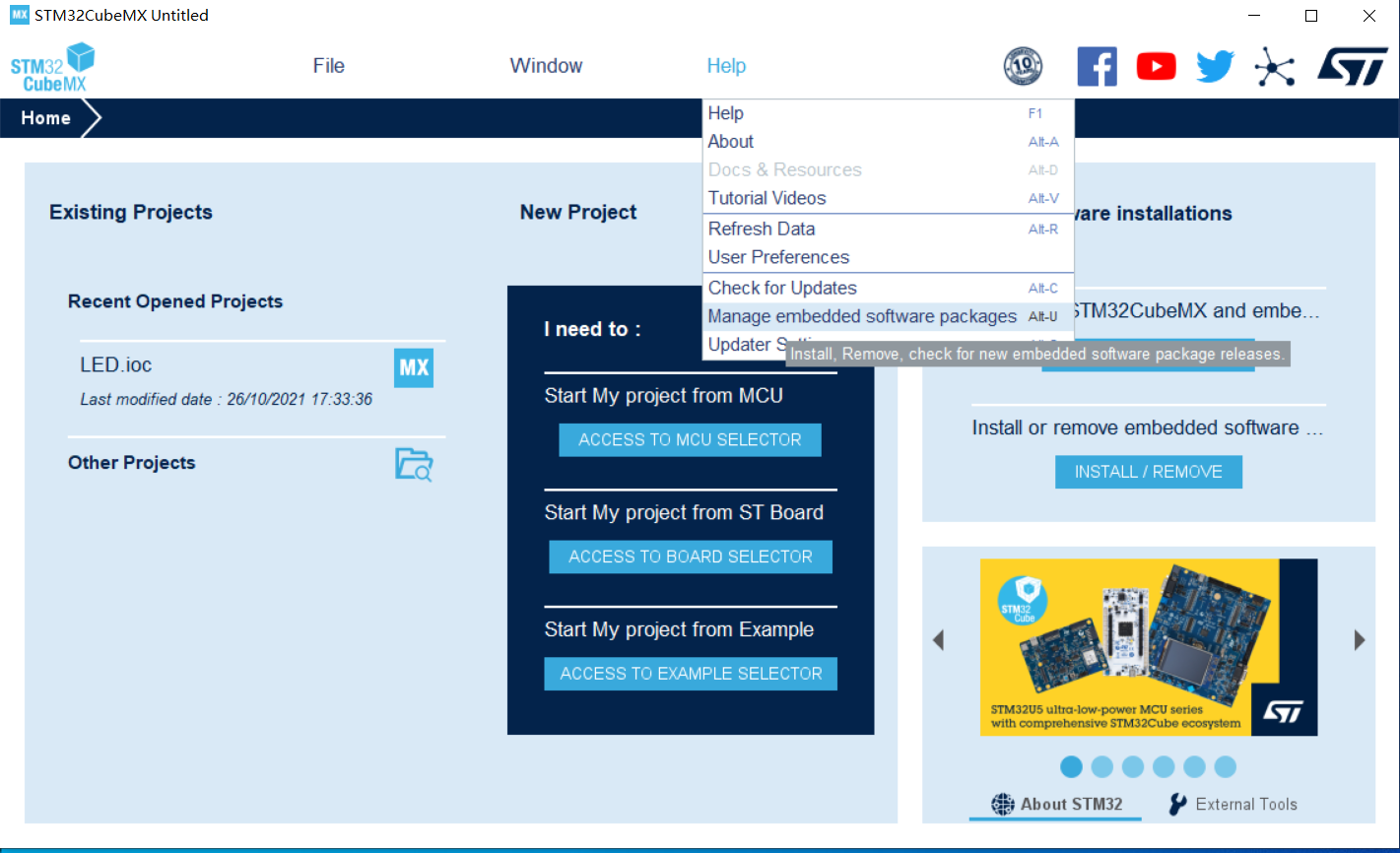Select the first carousel dot
Screen dimensions: 1400x853
coord(1071,766)
